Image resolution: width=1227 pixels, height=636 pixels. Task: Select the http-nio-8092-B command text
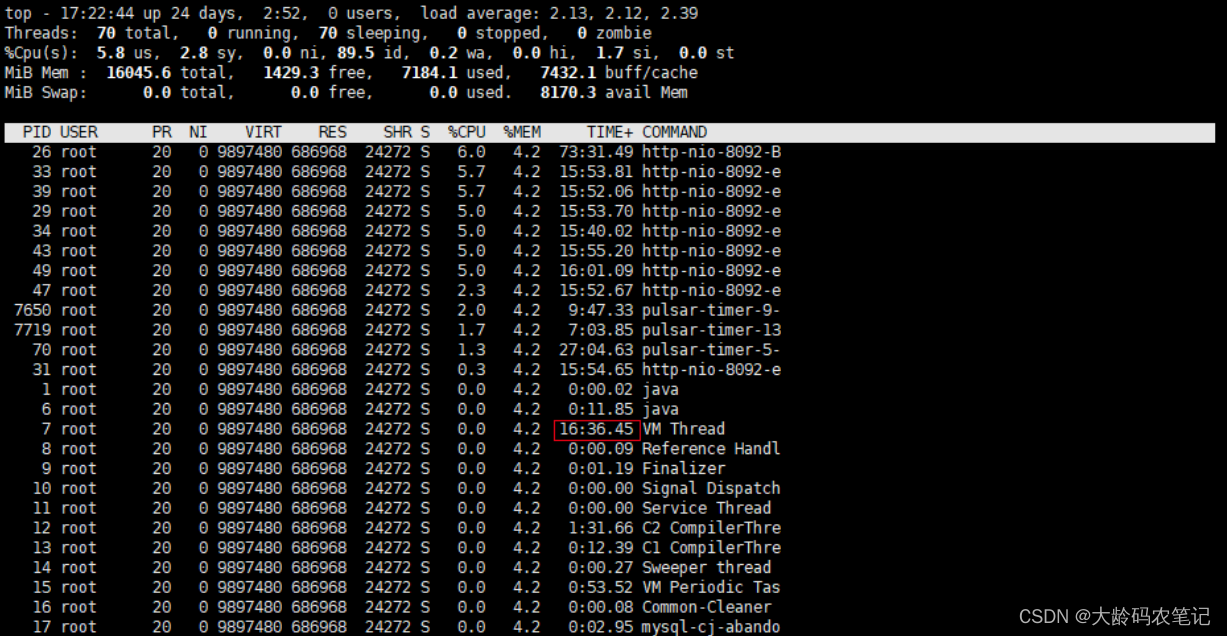(x=711, y=152)
